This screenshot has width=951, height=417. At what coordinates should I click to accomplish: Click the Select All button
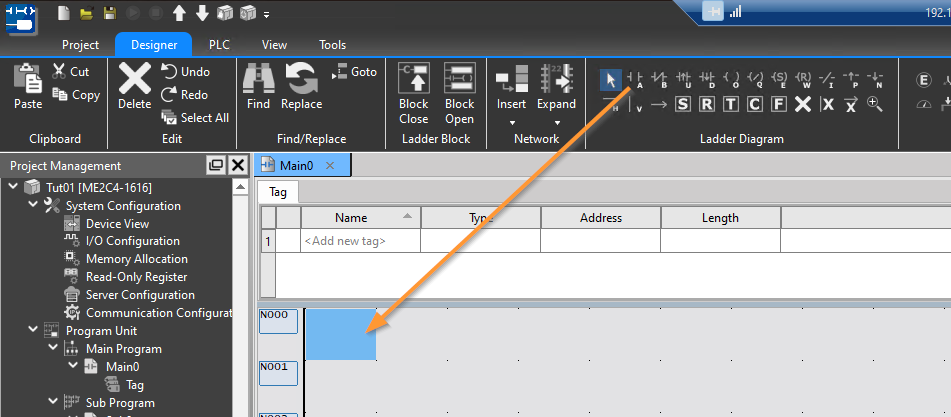point(195,118)
